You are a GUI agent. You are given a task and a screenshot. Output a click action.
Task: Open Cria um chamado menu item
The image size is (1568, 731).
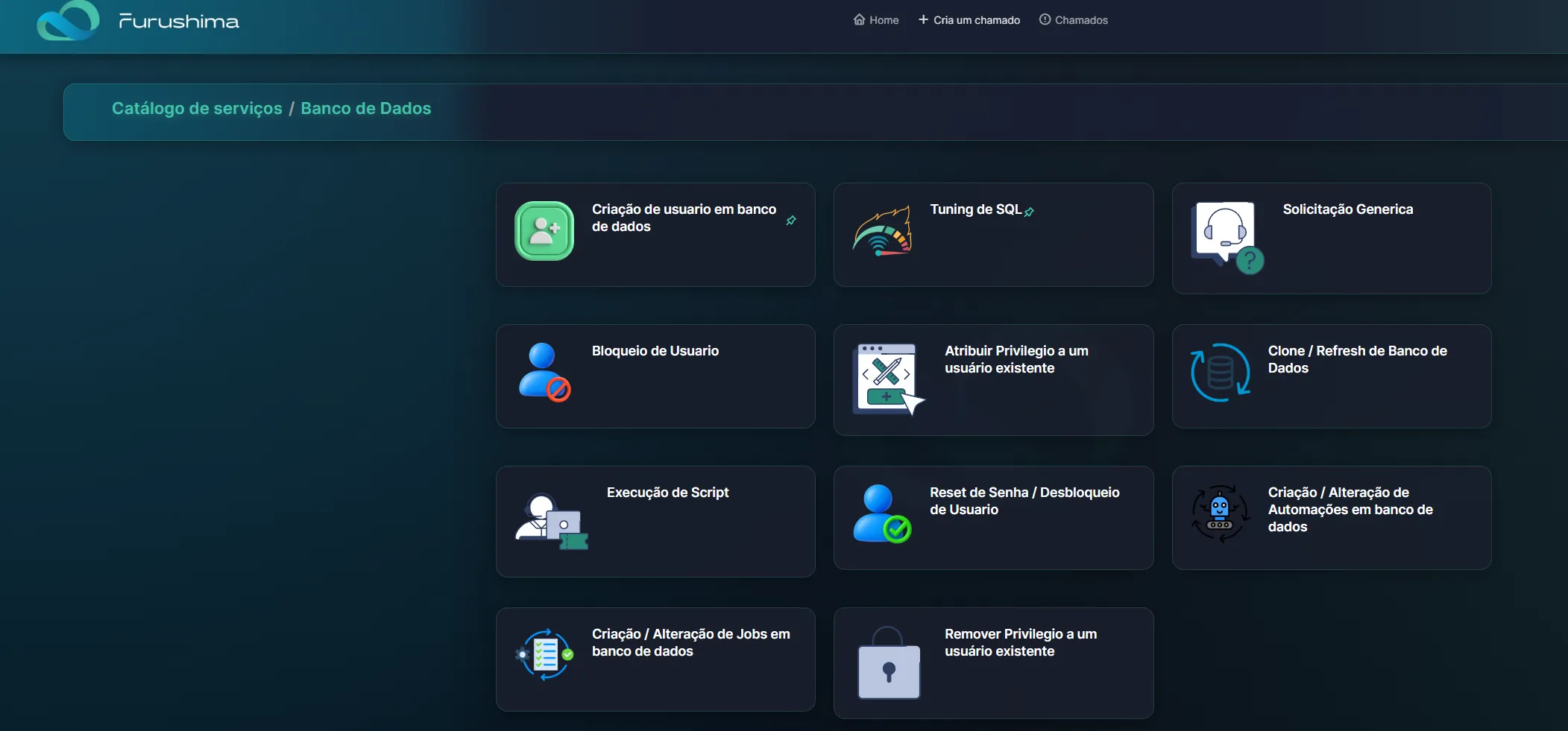(x=969, y=20)
